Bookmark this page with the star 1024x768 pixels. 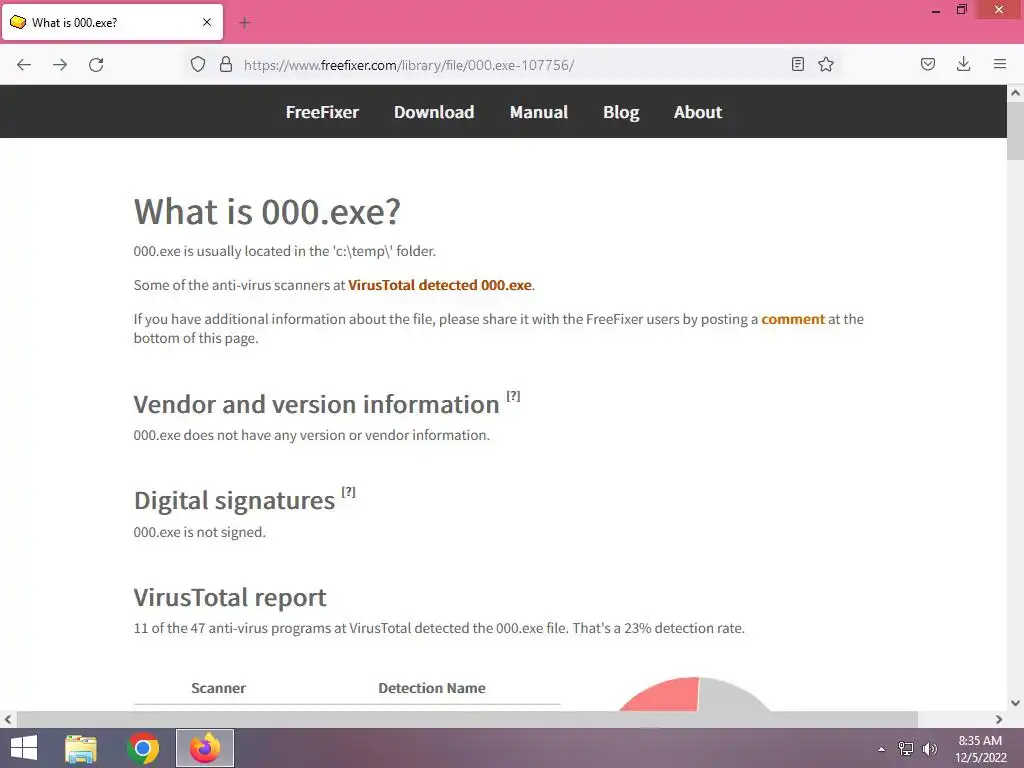click(x=826, y=64)
